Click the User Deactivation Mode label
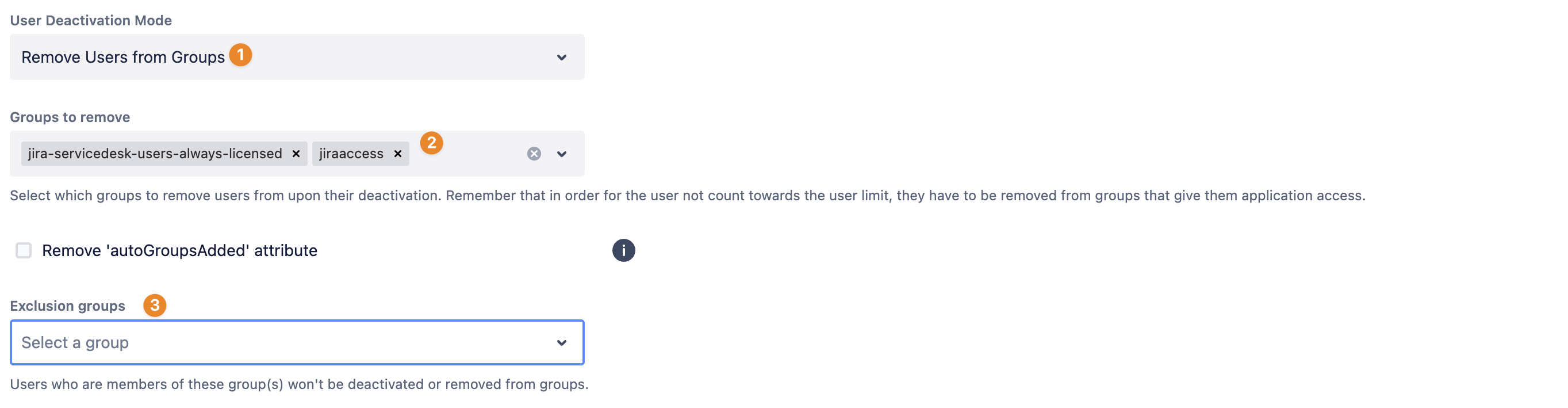The height and width of the screenshot is (408, 1568). [91, 21]
